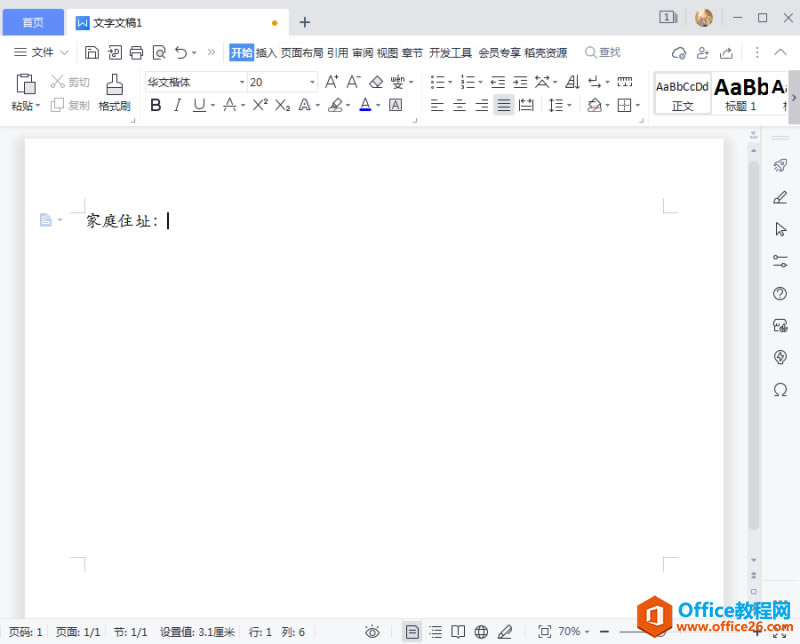
Task: Click the help question mark sidebar icon
Action: [x=780, y=293]
